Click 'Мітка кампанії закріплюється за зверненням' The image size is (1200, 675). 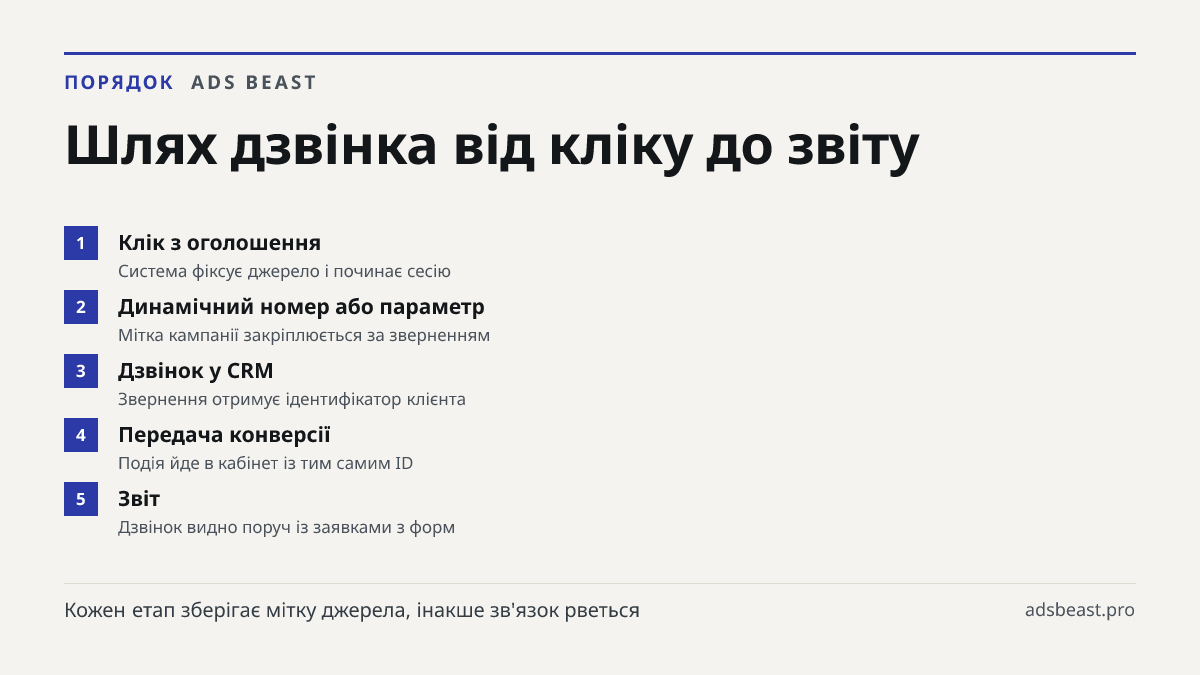[x=304, y=335]
